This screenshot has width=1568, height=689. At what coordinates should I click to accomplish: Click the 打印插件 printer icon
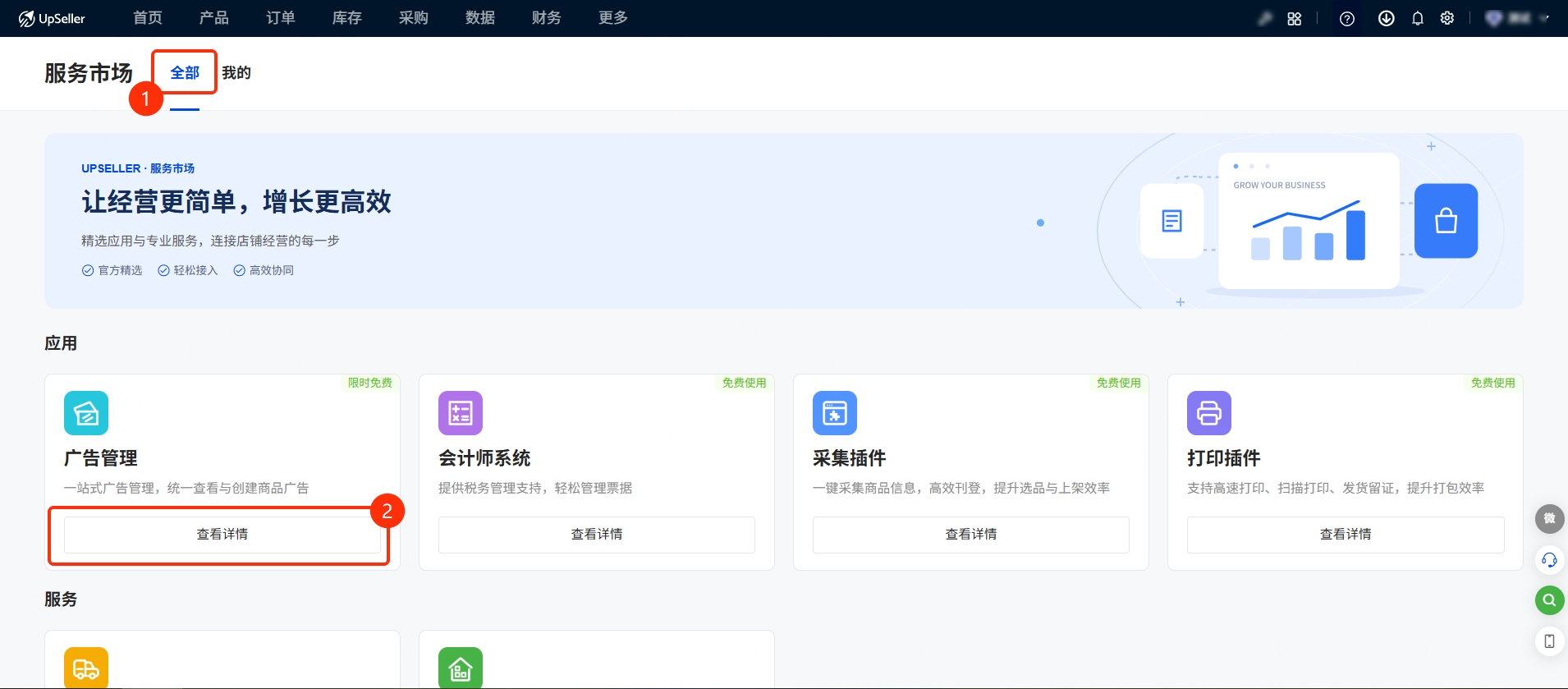pos(1209,413)
